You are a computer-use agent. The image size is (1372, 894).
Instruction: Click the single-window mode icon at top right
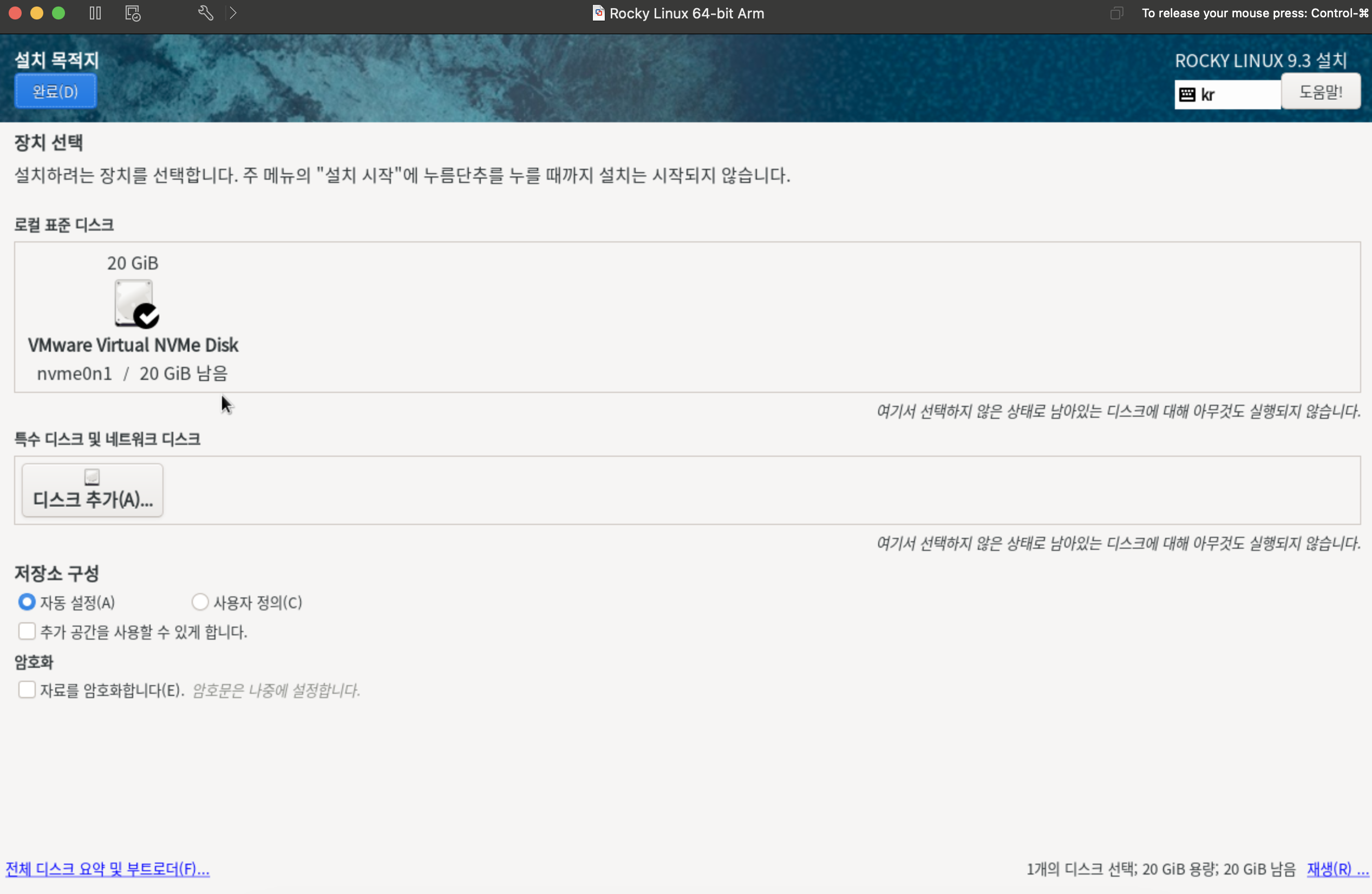(x=1116, y=13)
